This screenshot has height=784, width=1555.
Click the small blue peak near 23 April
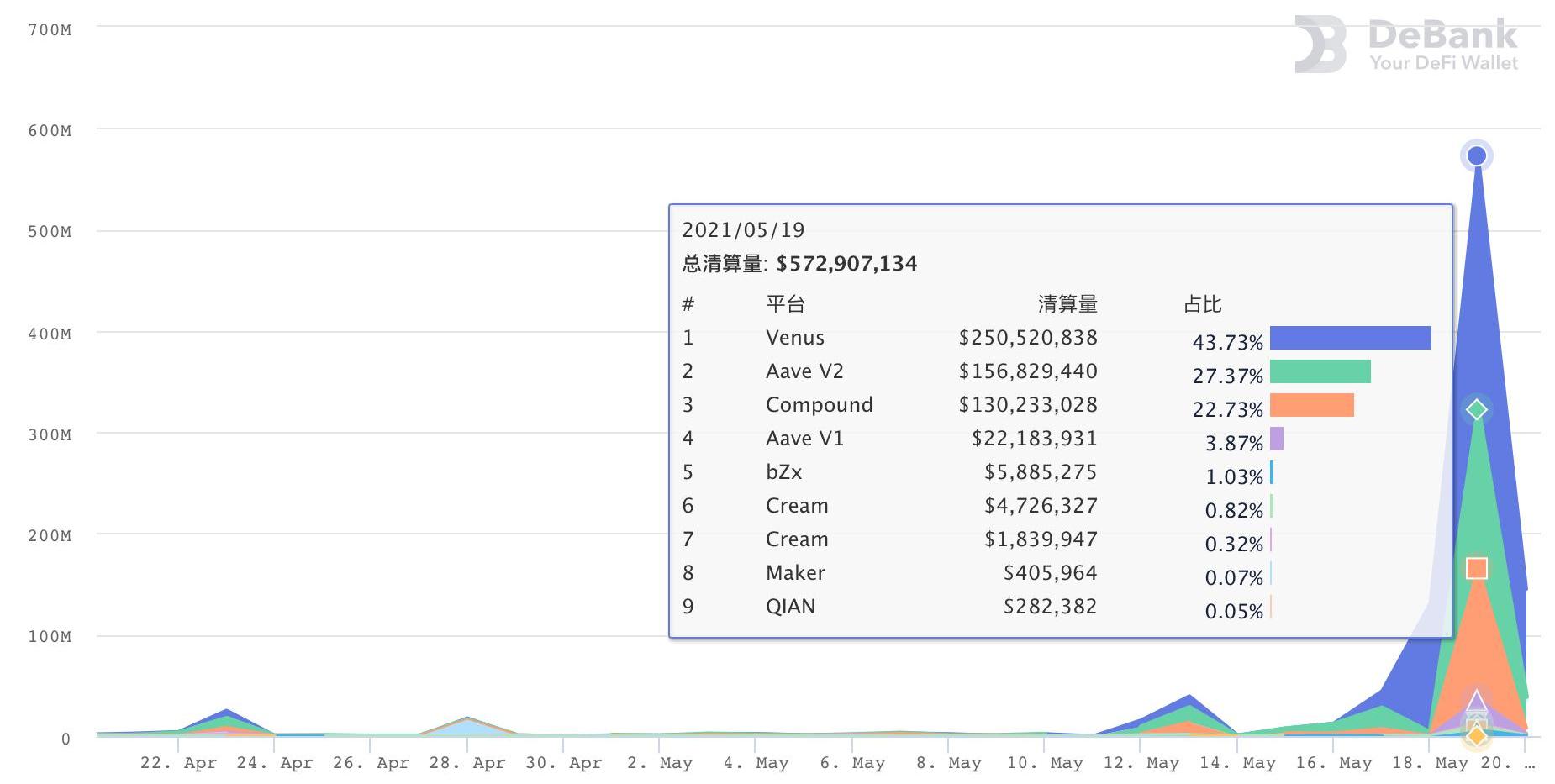tap(227, 712)
